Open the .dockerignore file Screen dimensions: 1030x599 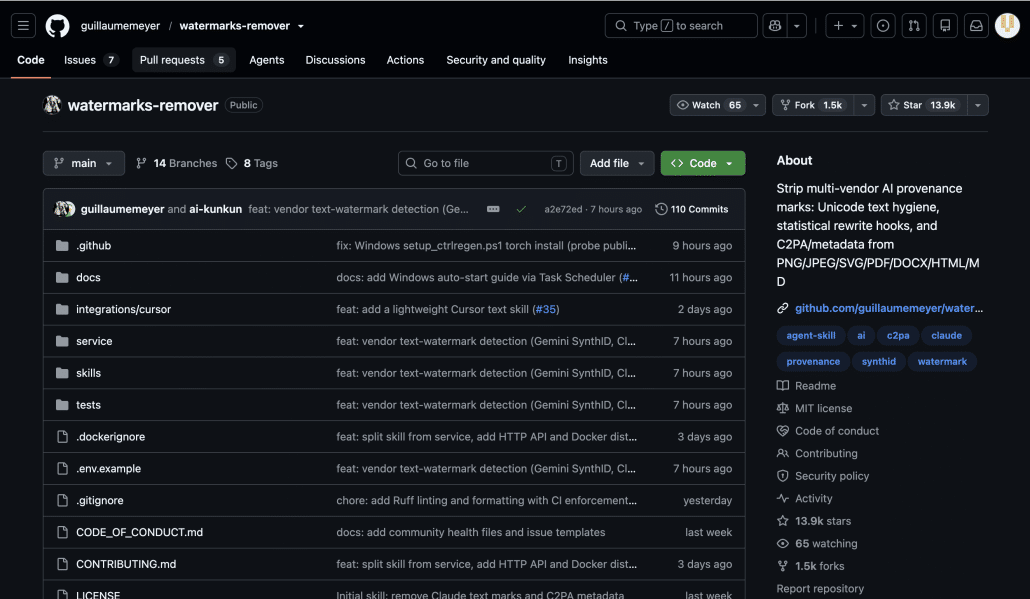(x=110, y=437)
